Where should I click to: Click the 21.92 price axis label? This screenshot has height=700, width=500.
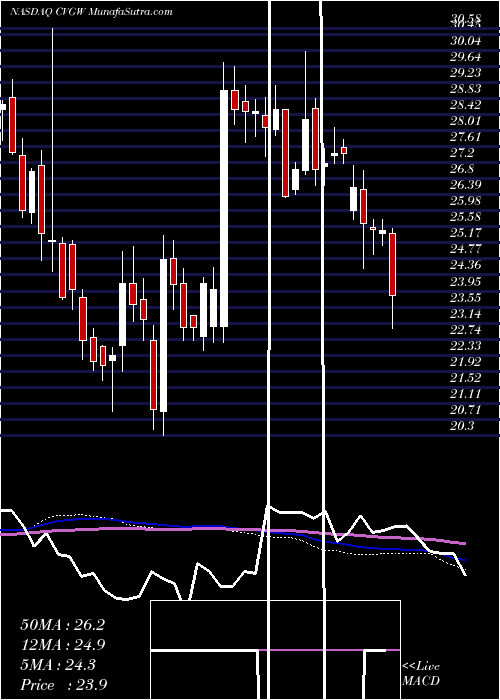[x=466, y=361]
